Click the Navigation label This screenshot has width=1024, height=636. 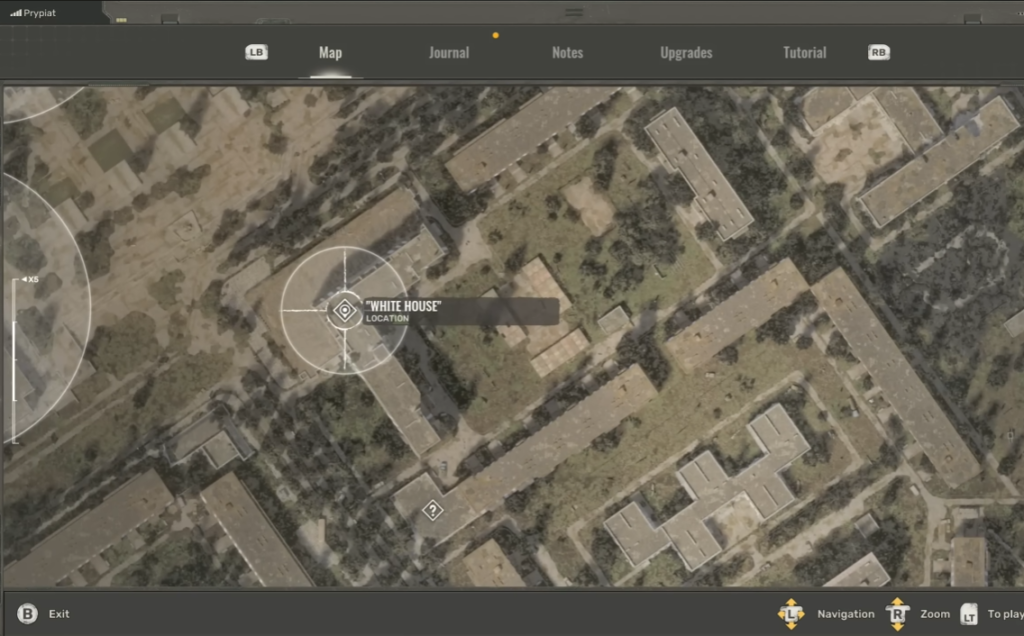pyautogui.click(x=845, y=614)
